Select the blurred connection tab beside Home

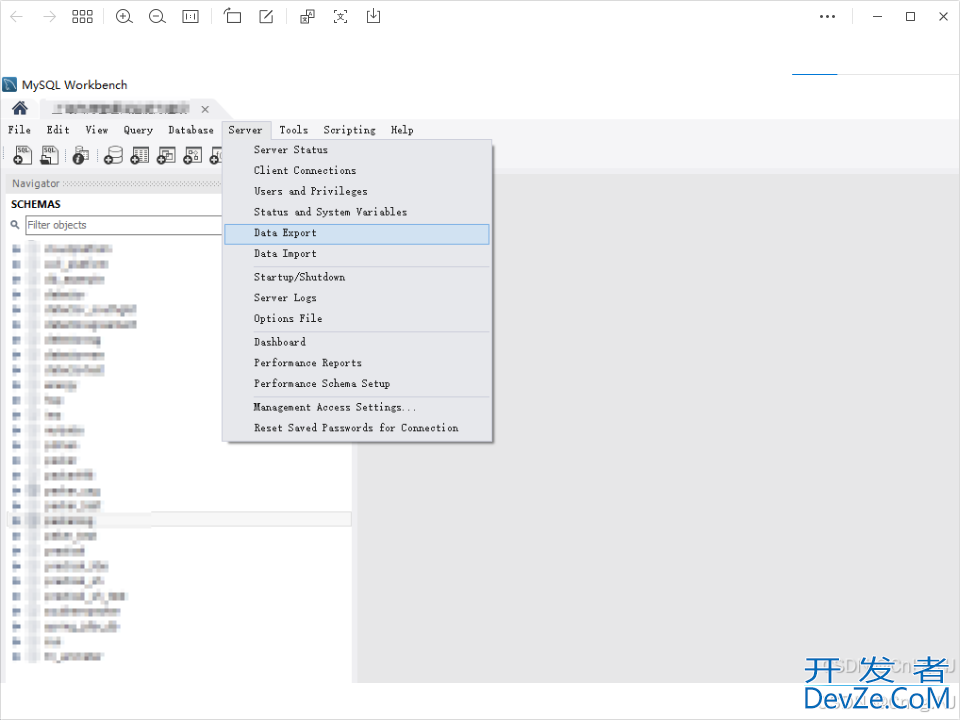pyautogui.click(x=120, y=109)
